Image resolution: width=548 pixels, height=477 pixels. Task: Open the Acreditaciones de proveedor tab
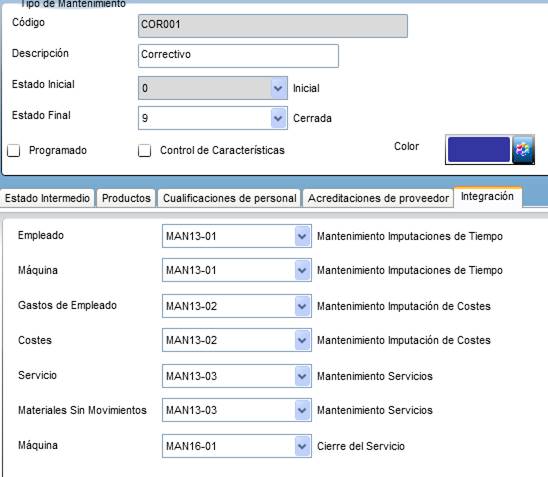pyautogui.click(x=378, y=198)
